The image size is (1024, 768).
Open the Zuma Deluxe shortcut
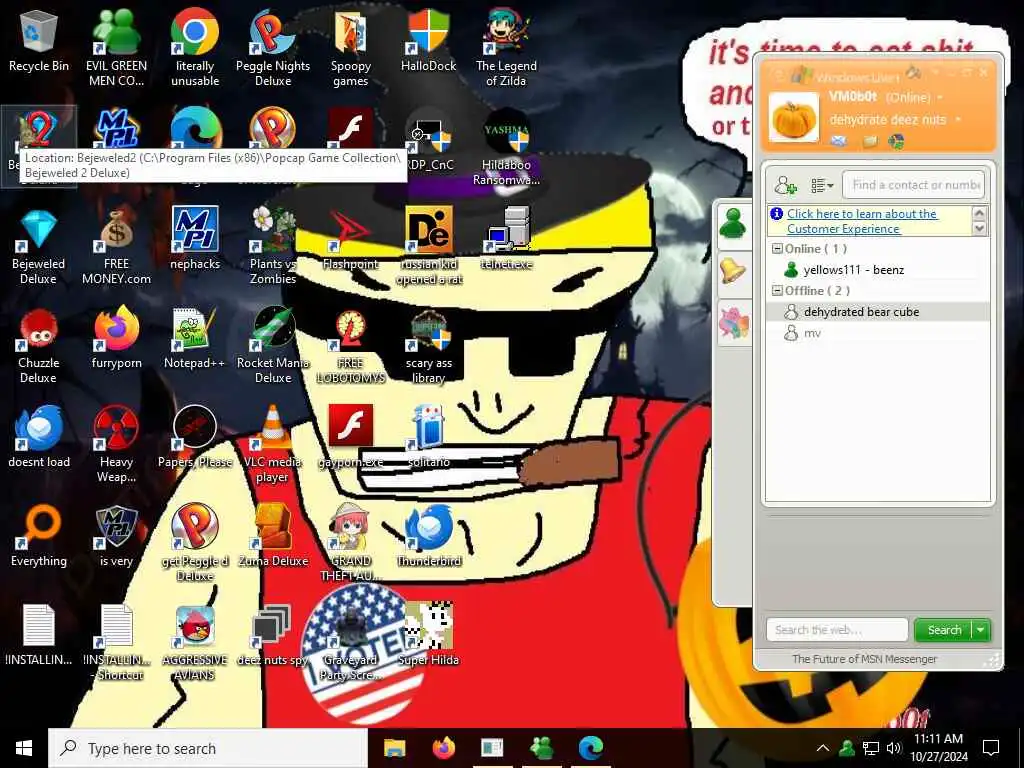coord(273,537)
